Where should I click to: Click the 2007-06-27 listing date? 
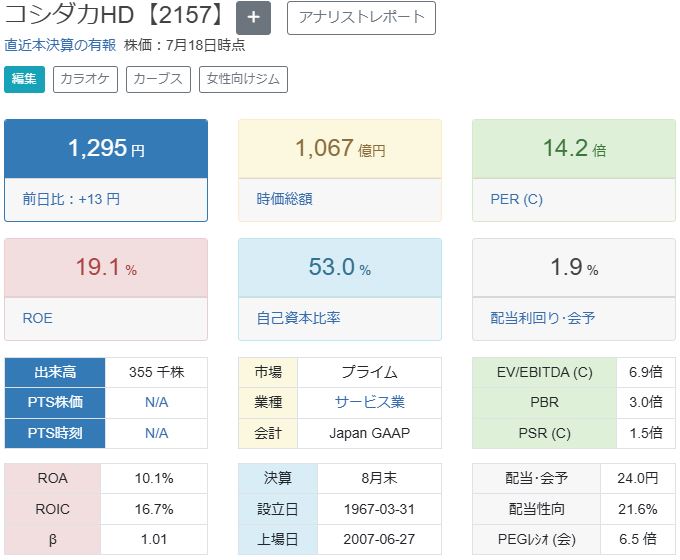click(379, 540)
